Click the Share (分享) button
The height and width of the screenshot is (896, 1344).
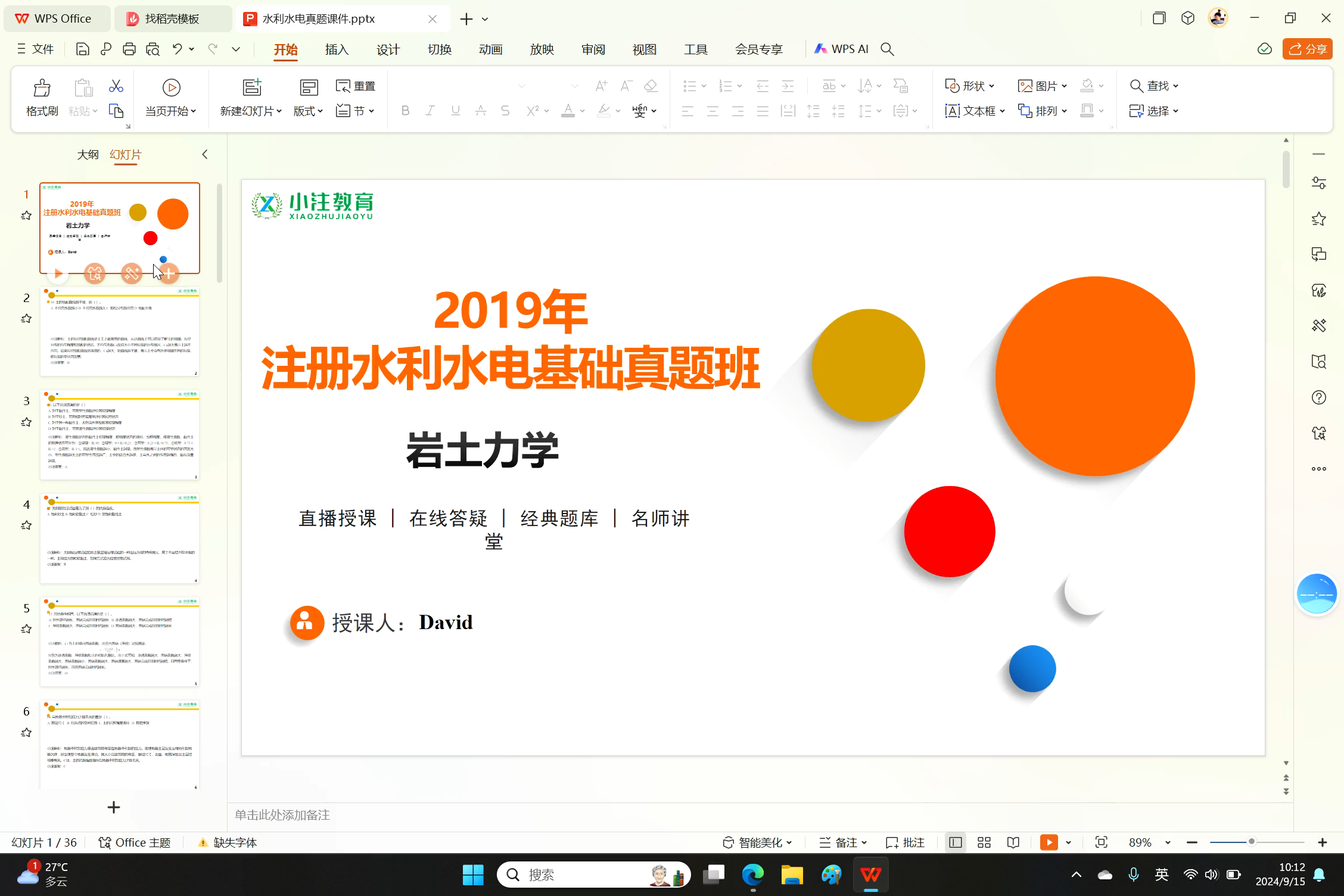click(x=1307, y=49)
